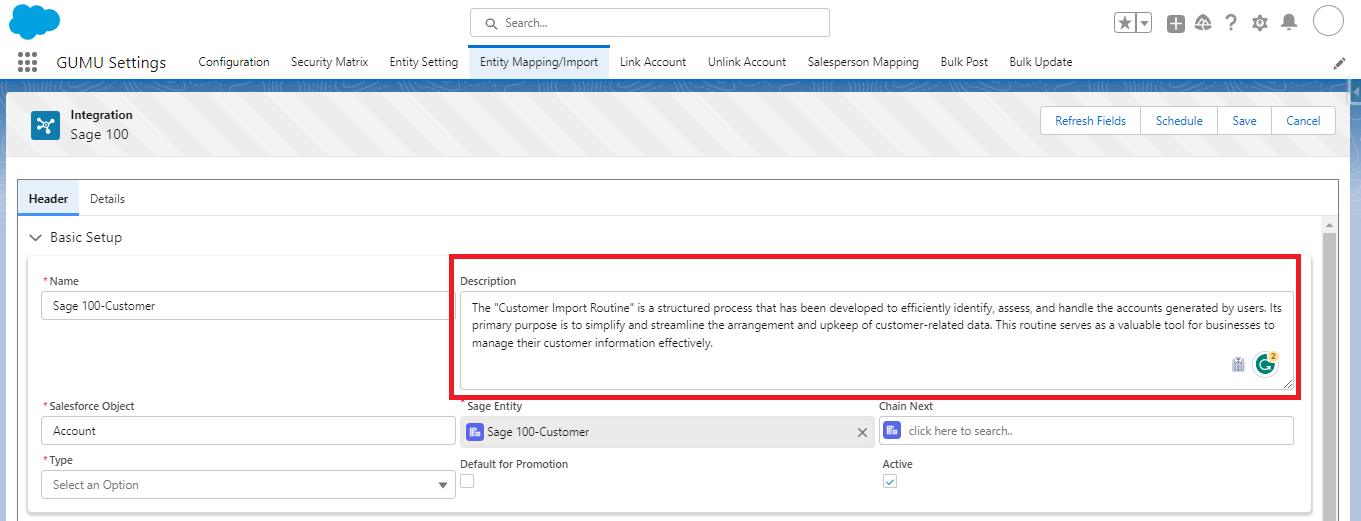Click in the global Search box
The width and height of the screenshot is (1361, 521).
coord(650,23)
